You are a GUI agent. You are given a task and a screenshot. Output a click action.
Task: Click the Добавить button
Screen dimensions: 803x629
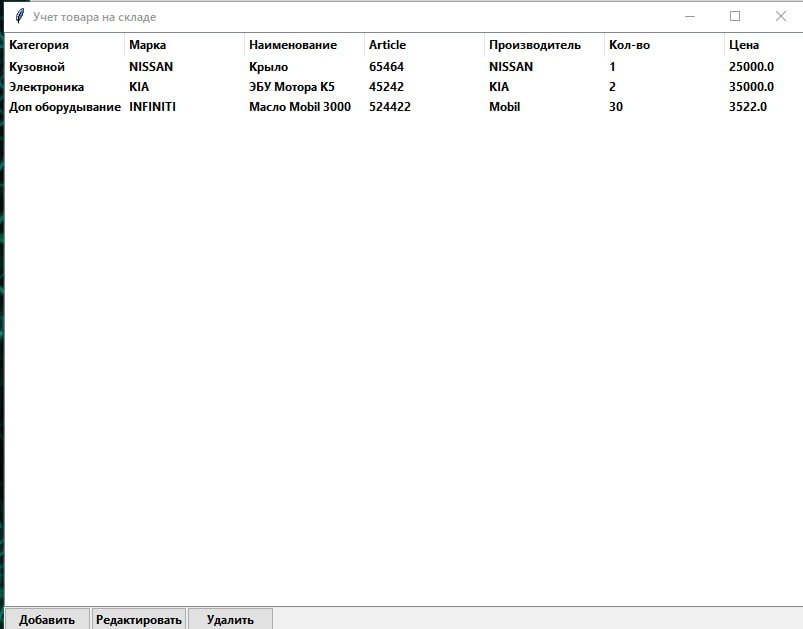coord(47,619)
